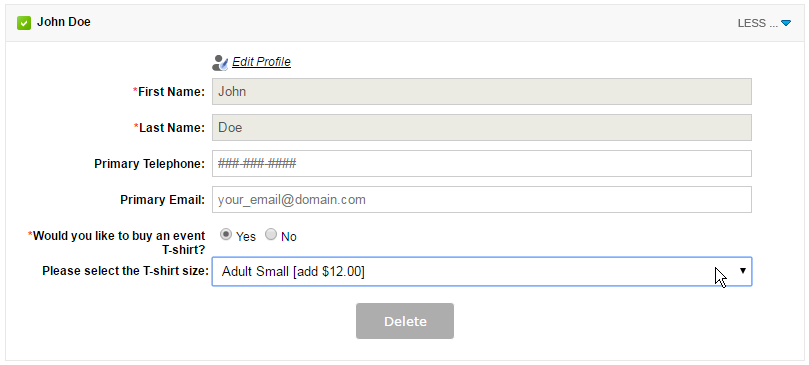809x365 pixels.
Task: Focus the First Name field containing John
Action: (481, 91)
